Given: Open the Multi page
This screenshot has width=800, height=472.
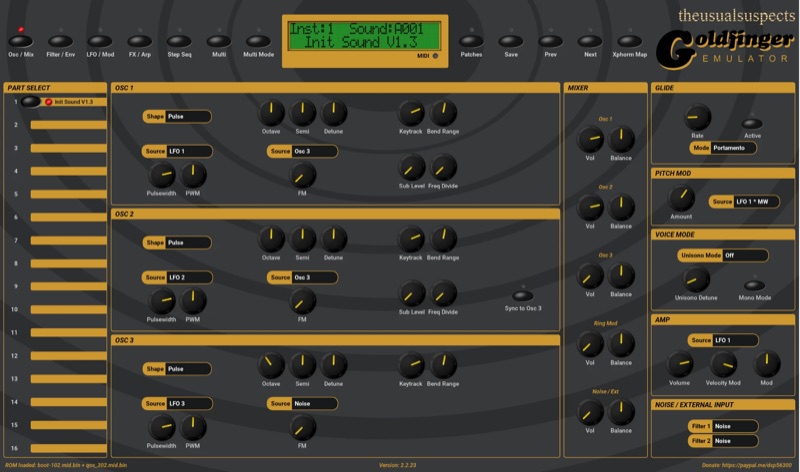Looking at the screenshot, I should [x=219, y=41].
